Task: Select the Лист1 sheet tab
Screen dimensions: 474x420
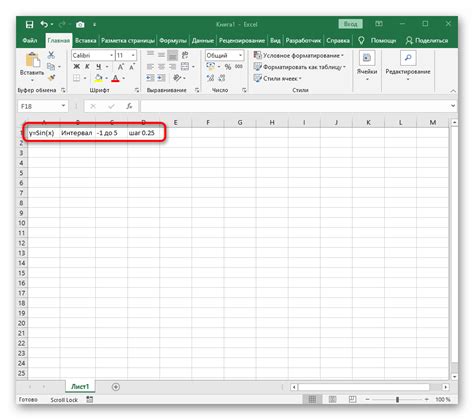Action: pos(80,387)
